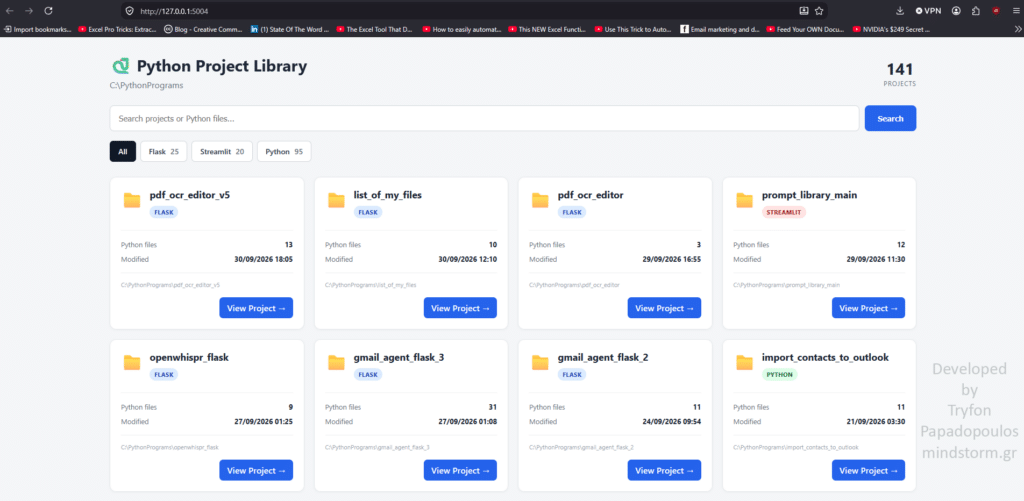This screenshot has height=501, width=1024.
Task: View Project for prompt_library_main
Action: pos(869,308)
